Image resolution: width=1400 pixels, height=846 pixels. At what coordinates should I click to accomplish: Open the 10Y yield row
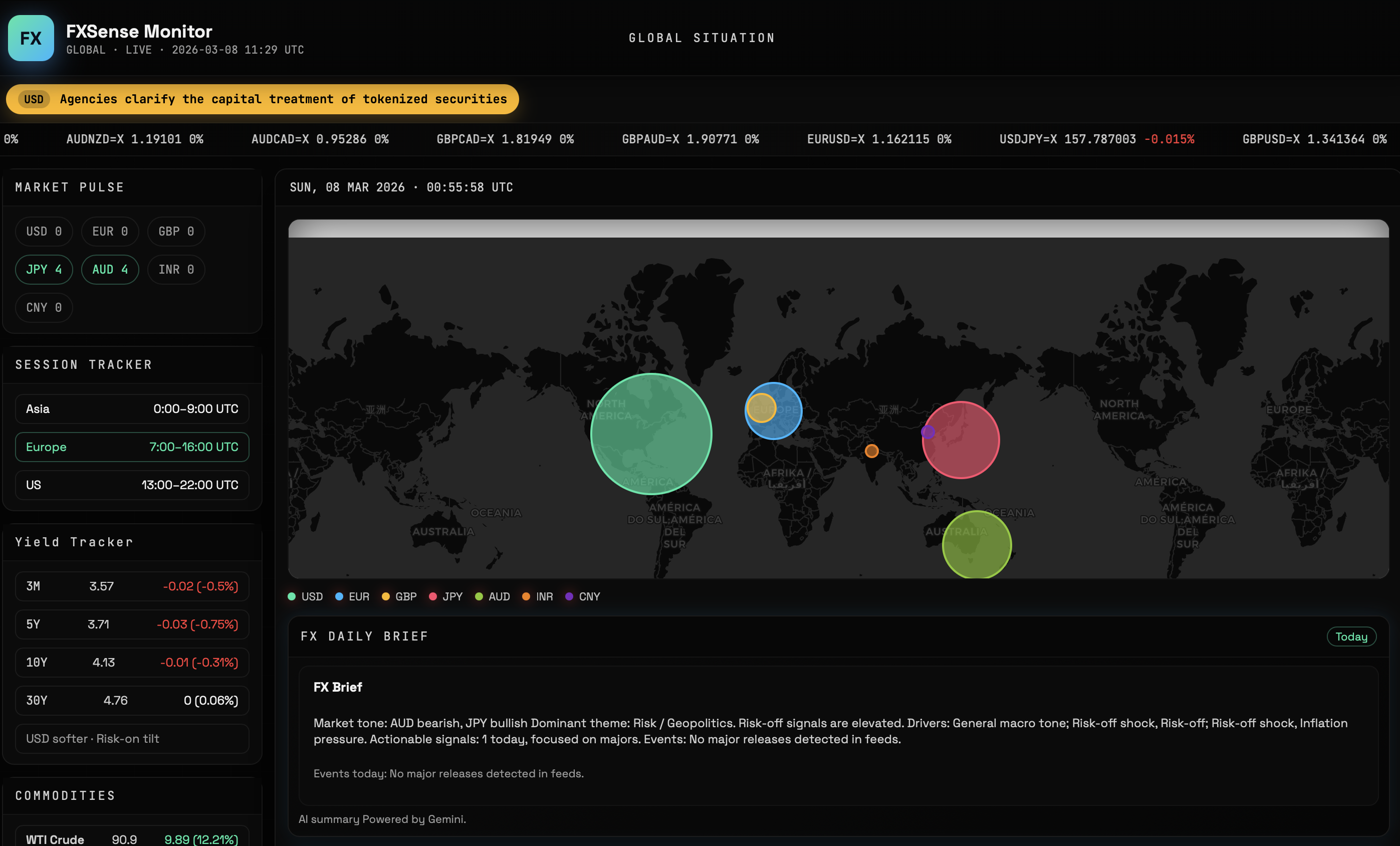[x=132, y=662]
